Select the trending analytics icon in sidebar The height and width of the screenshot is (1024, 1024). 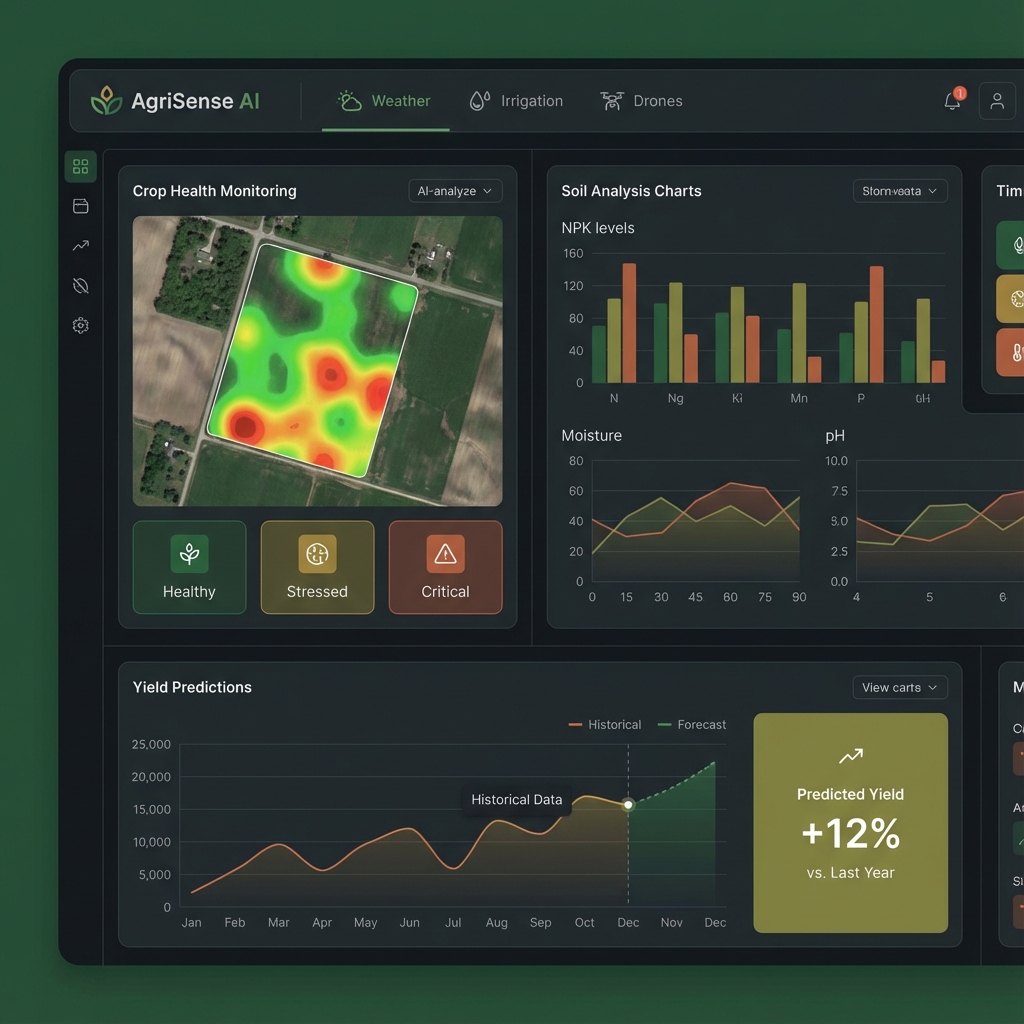click(80, 246)
